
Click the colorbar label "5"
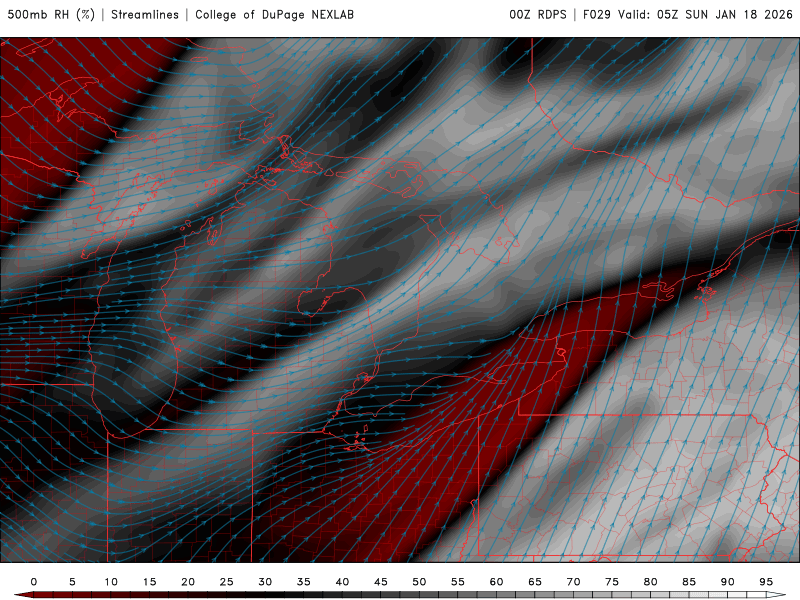pyautogui.click(x=72, y=582)
